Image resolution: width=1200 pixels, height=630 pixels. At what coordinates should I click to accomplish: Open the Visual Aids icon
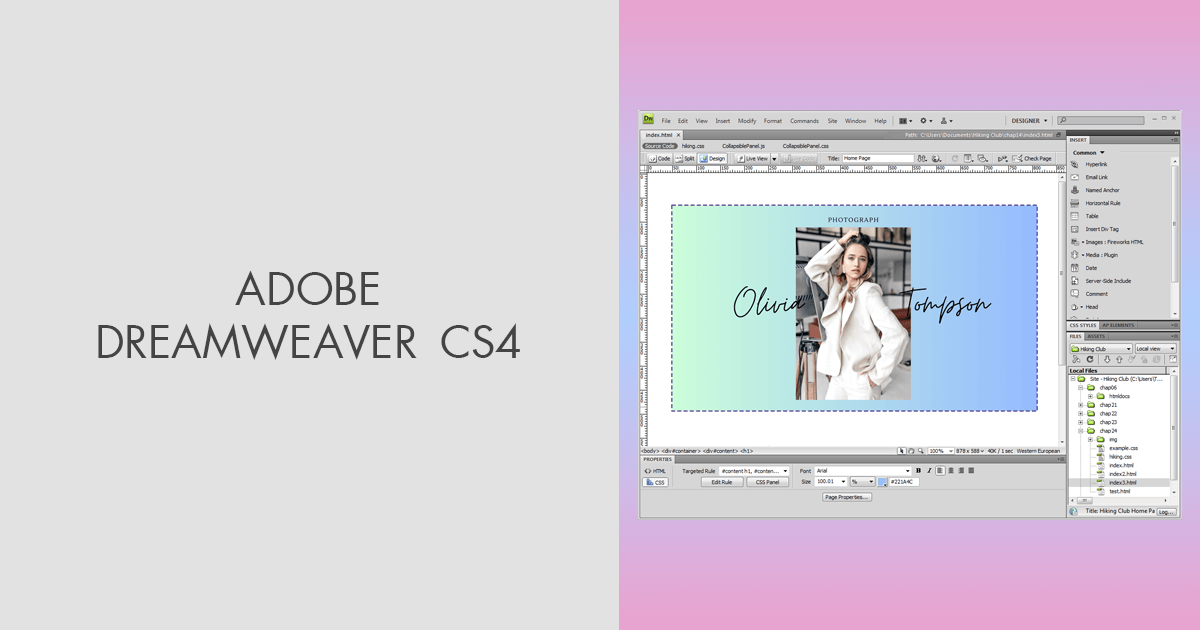[x=983, y=158]
